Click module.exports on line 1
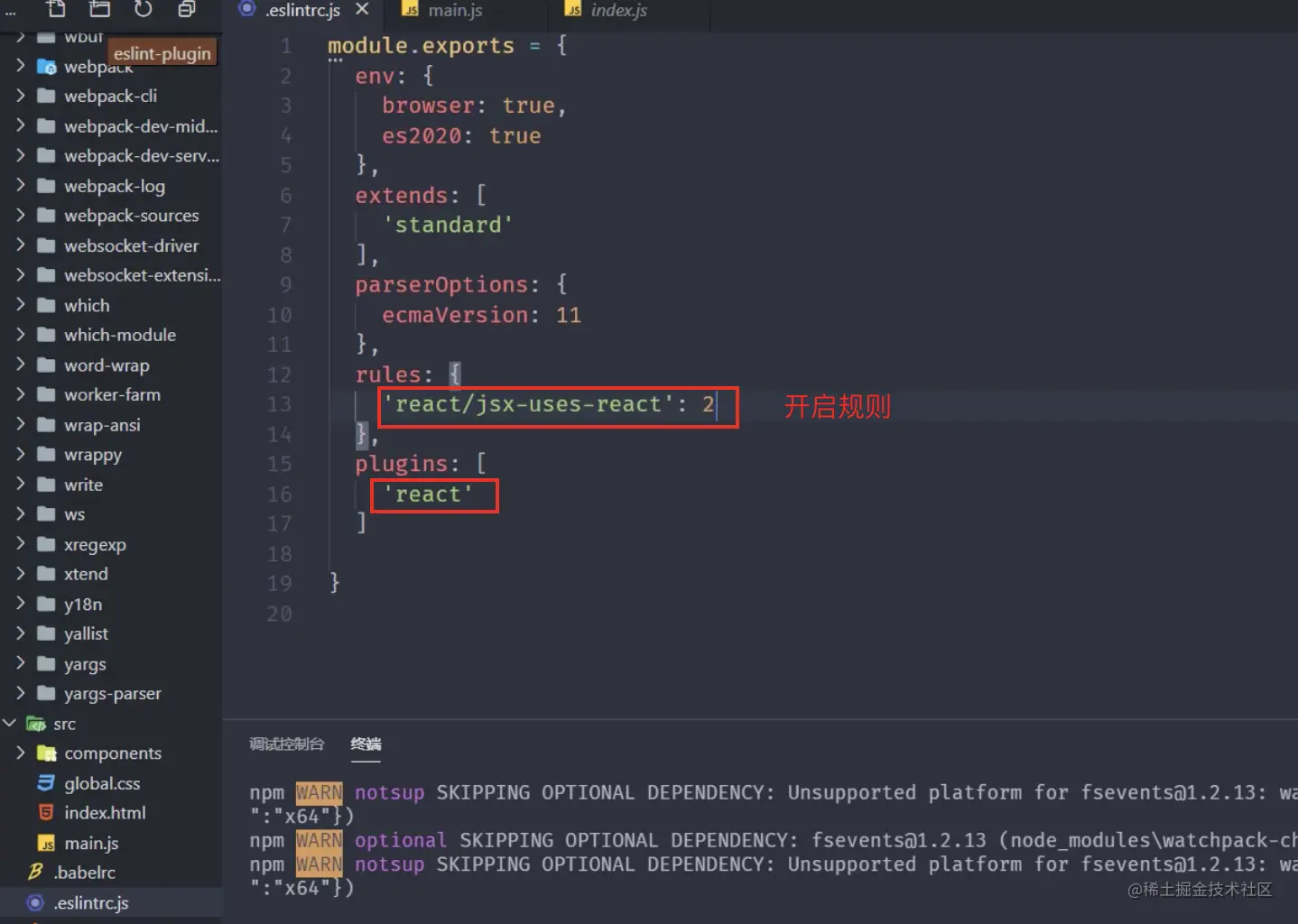The height and width of the screenshot is (924, 1298). [421, 46]
